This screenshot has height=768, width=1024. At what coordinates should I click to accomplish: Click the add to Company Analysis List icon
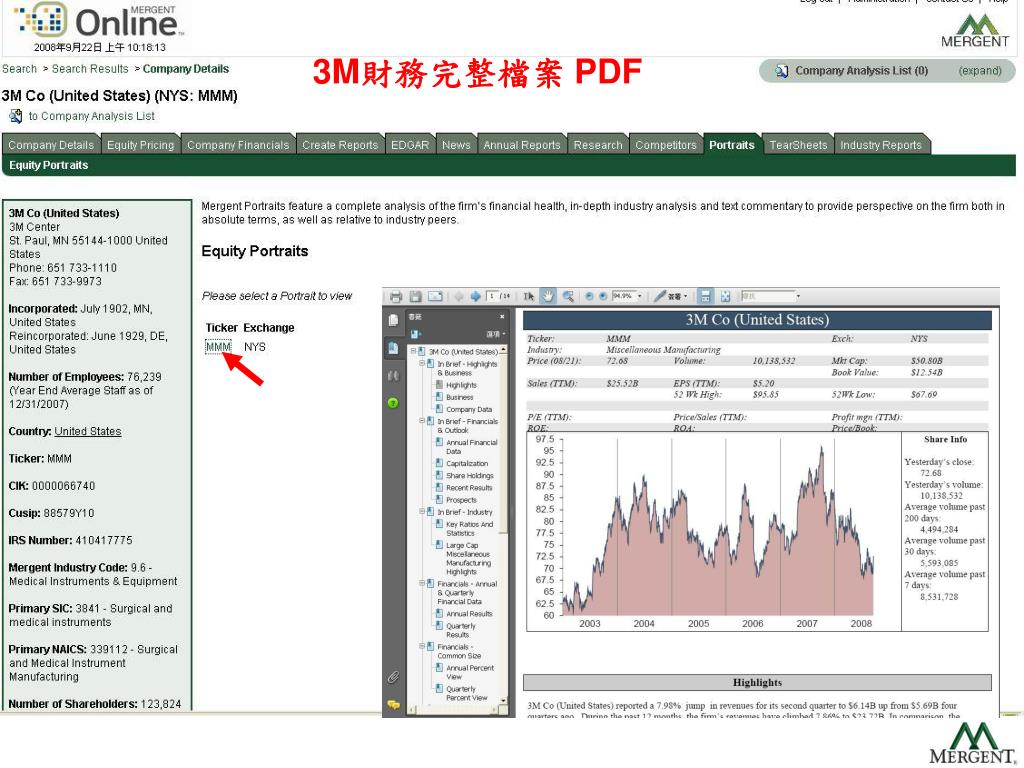click(15, 116)
